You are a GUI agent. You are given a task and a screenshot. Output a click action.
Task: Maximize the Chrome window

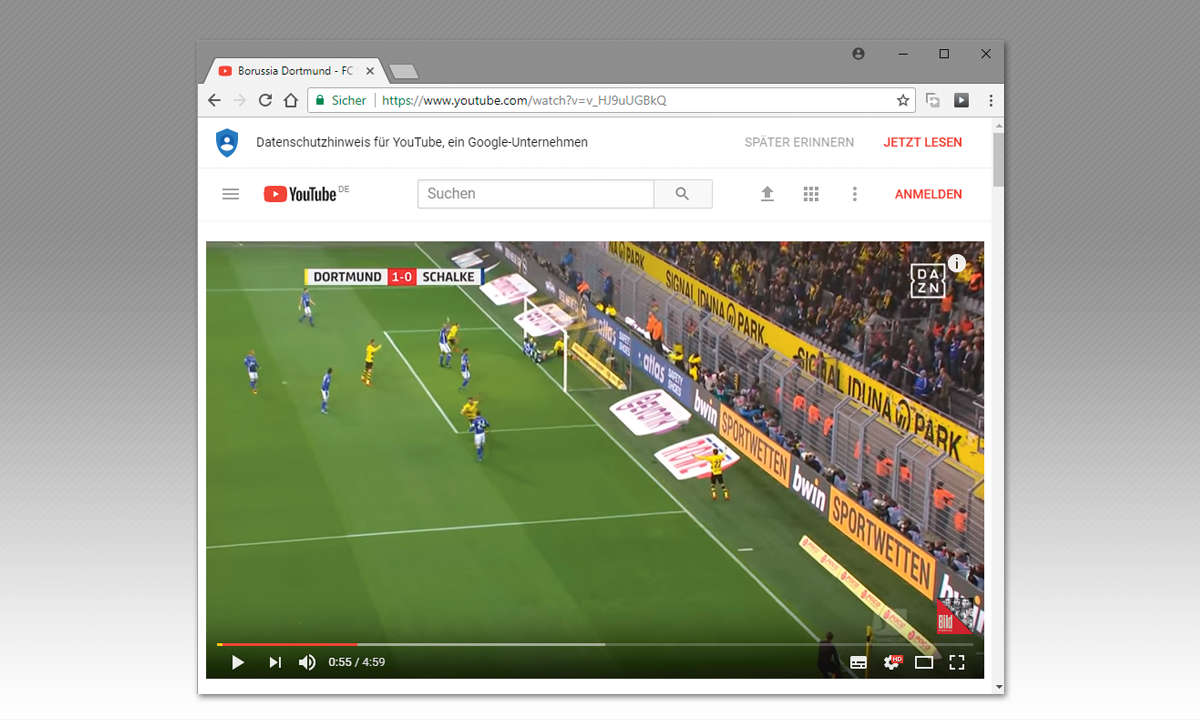[944, 54]
